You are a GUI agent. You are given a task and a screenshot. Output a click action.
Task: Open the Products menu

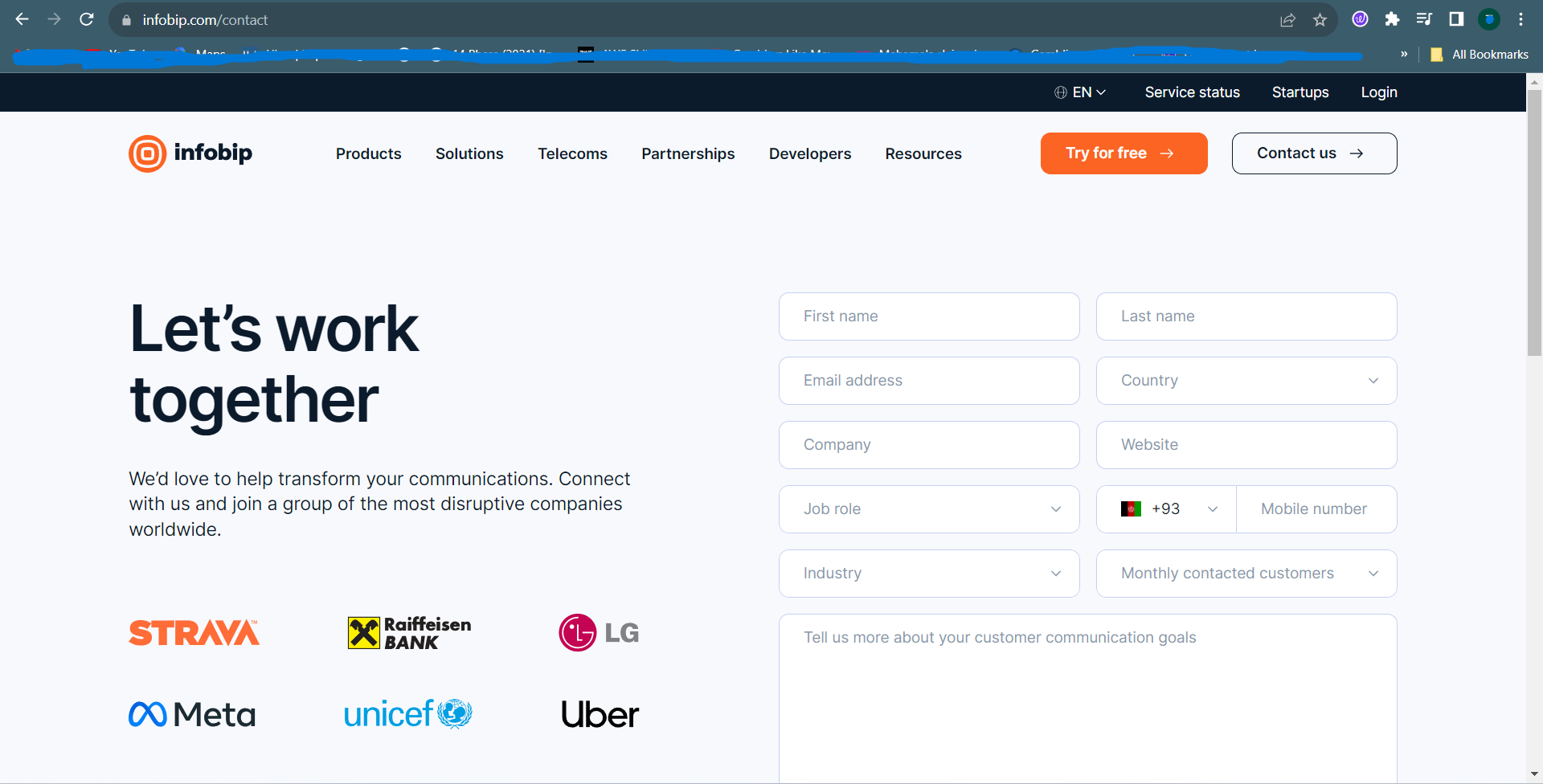[x=369, y=153]
